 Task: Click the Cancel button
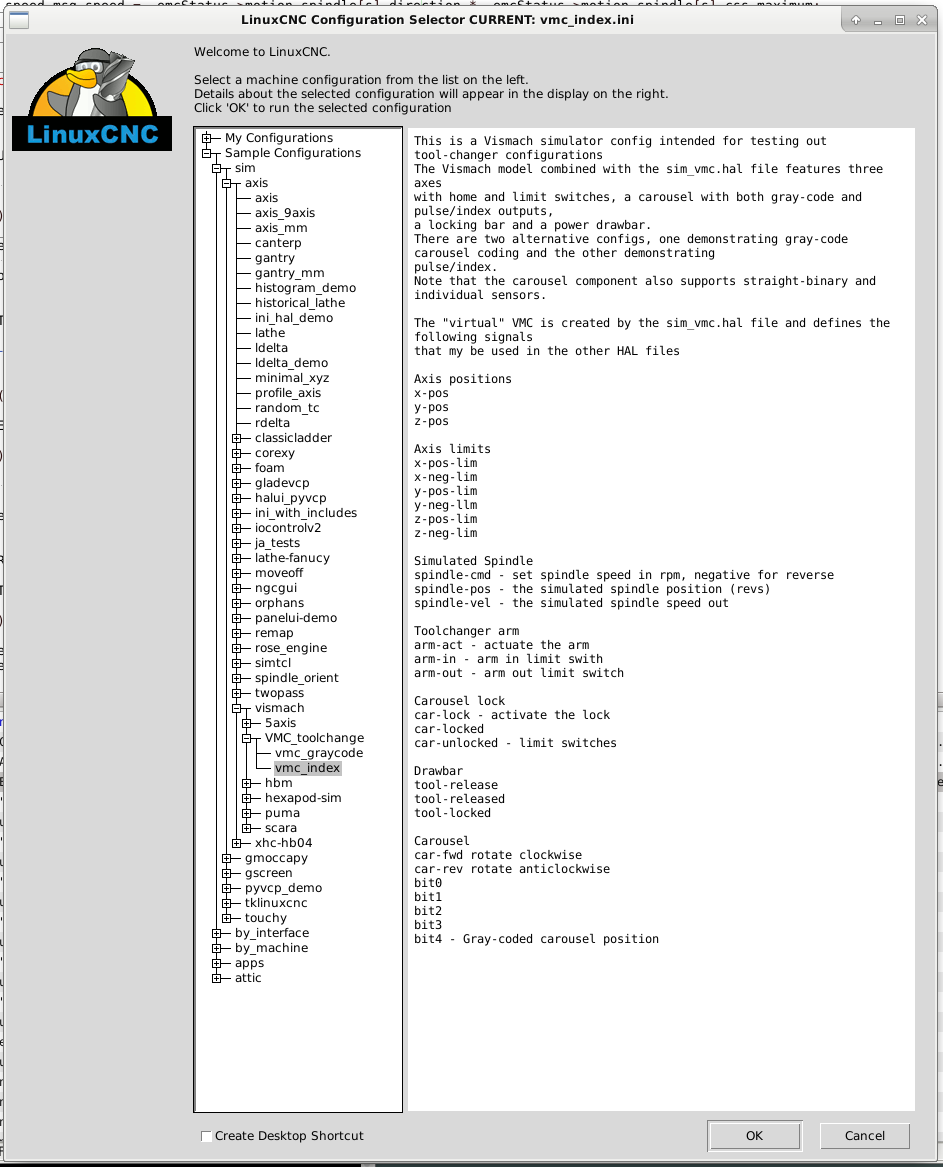[864, 1136]
